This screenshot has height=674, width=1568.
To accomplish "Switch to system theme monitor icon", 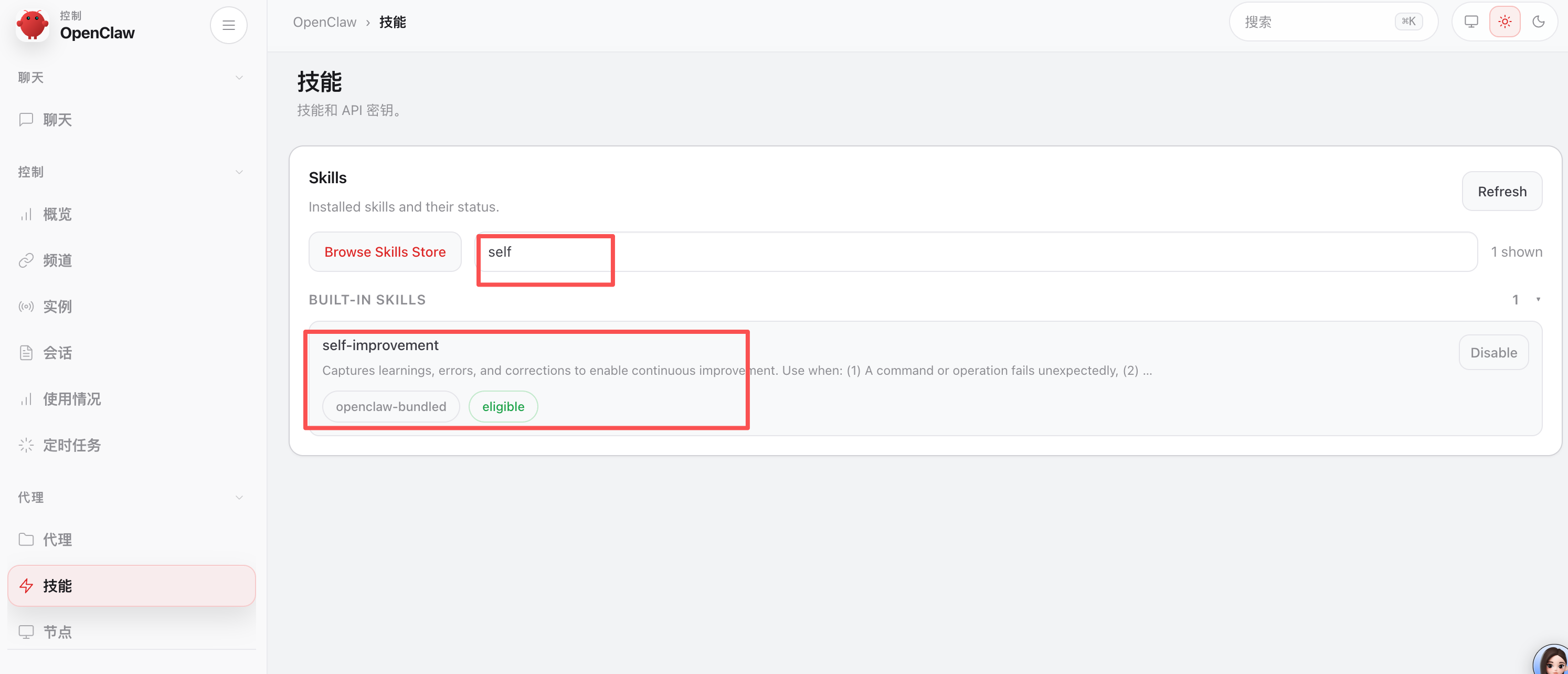I will [x=1471, y=22].
